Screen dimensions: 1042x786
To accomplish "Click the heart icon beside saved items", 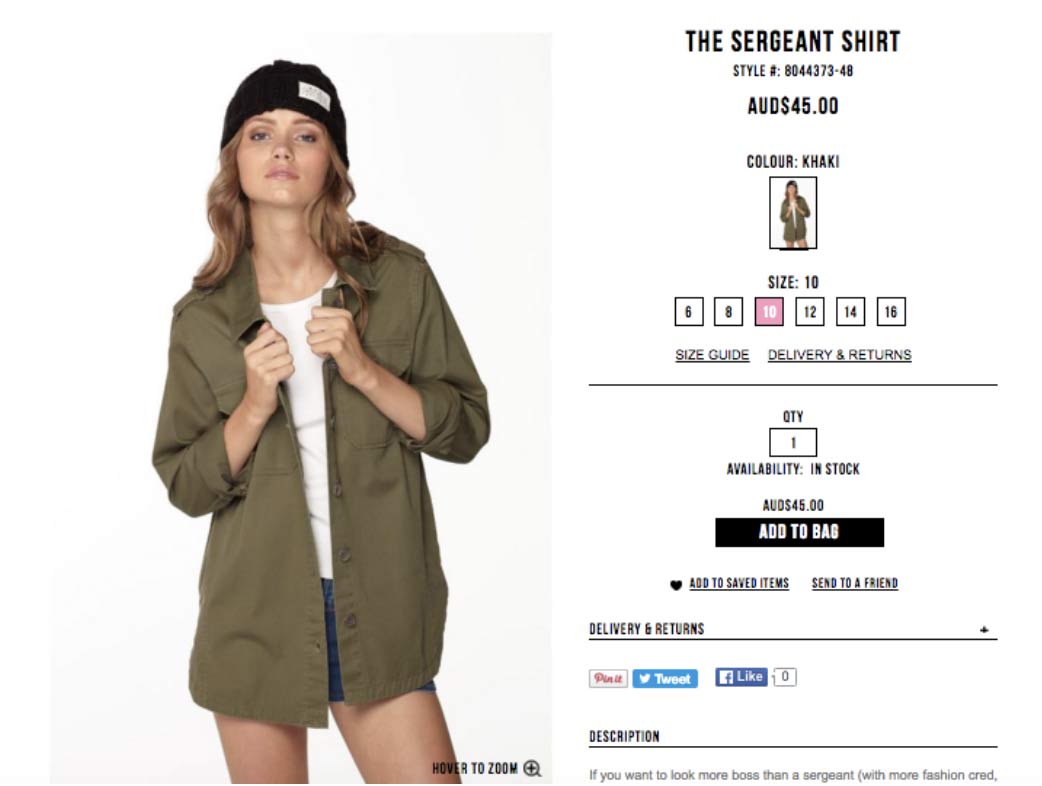I will pyautogui.click(x=676, y=585).
